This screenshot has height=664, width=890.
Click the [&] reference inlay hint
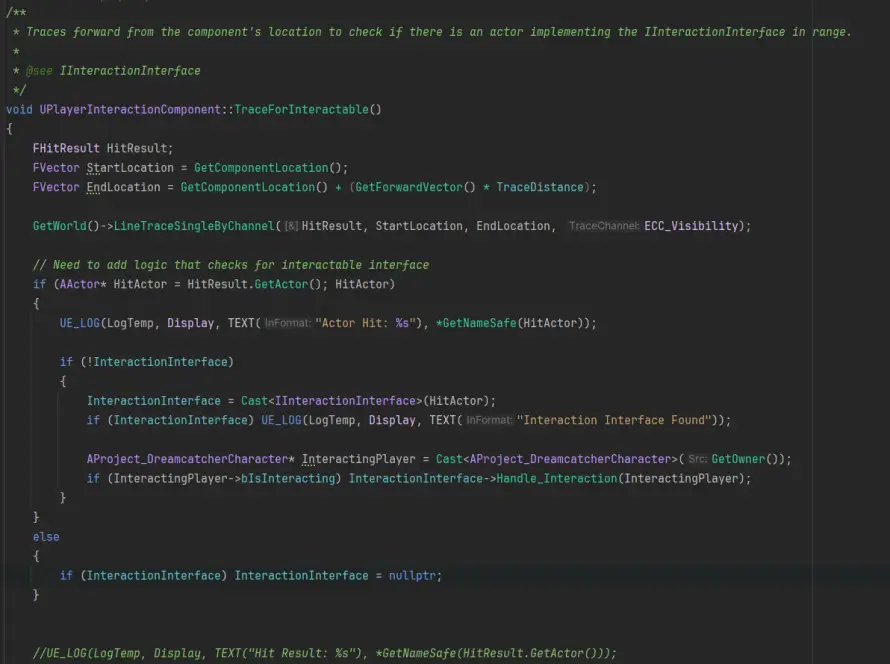(x=291, y=226)
